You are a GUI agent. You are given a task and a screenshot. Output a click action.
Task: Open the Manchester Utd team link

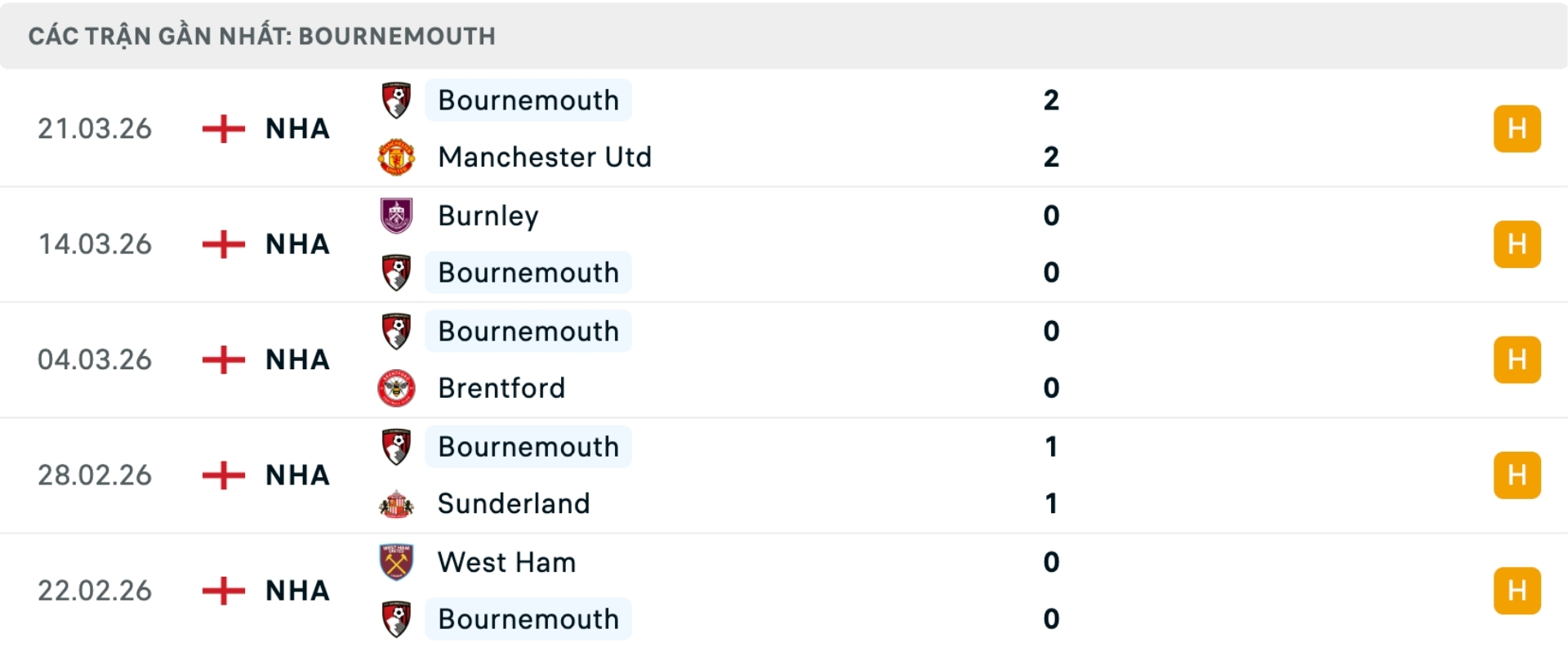tap(545, 157)
